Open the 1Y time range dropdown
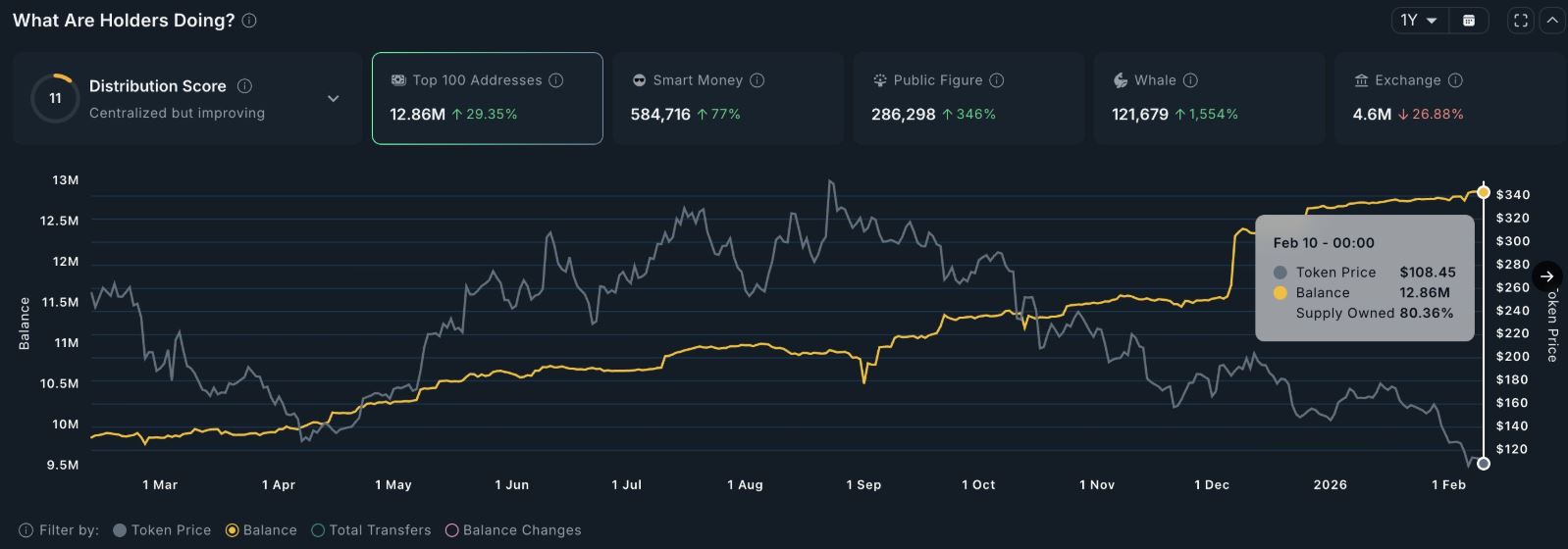This screenshot has height=549, width=1568. [x=1419, y=21]
